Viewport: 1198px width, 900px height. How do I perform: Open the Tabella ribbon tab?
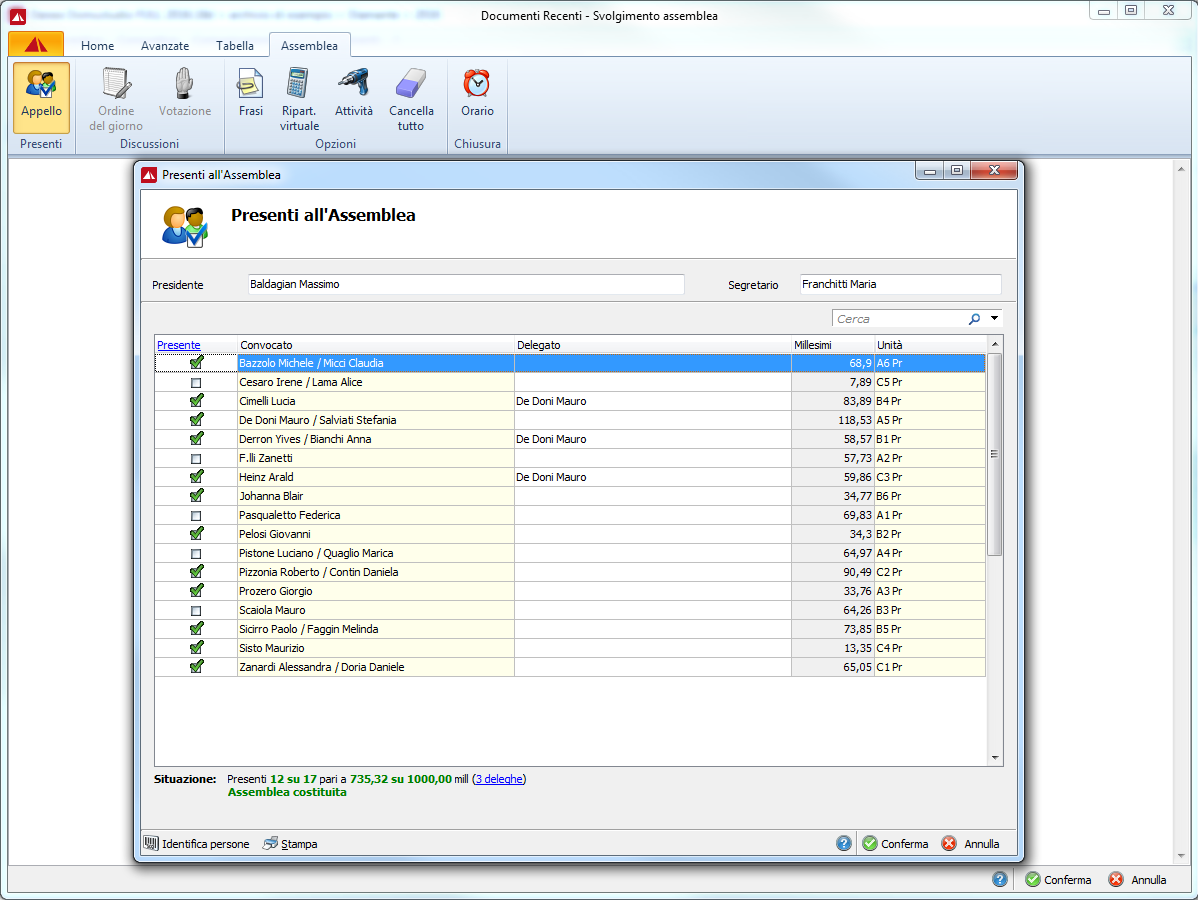click(x=234, y=46)
